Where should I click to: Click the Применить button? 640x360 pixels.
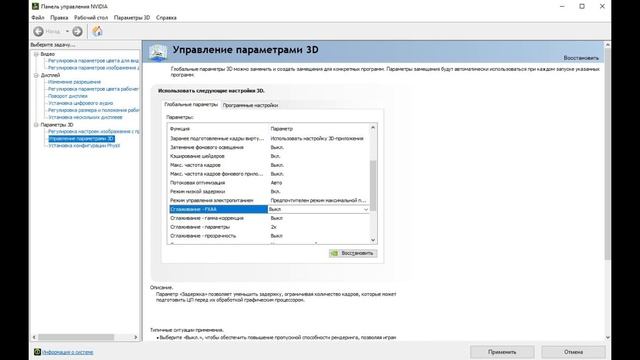point(502,352)
